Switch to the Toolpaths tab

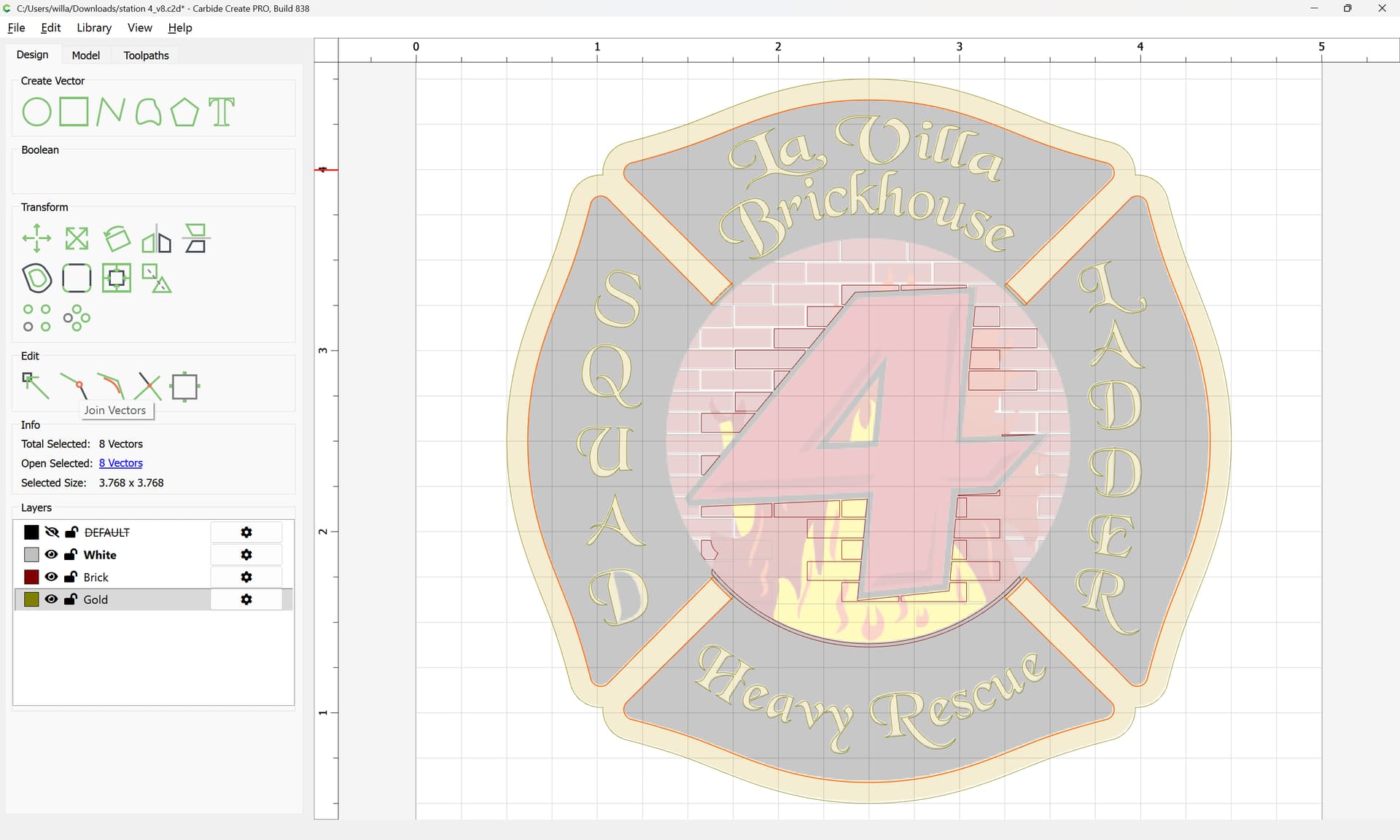[x=146, y=55]
